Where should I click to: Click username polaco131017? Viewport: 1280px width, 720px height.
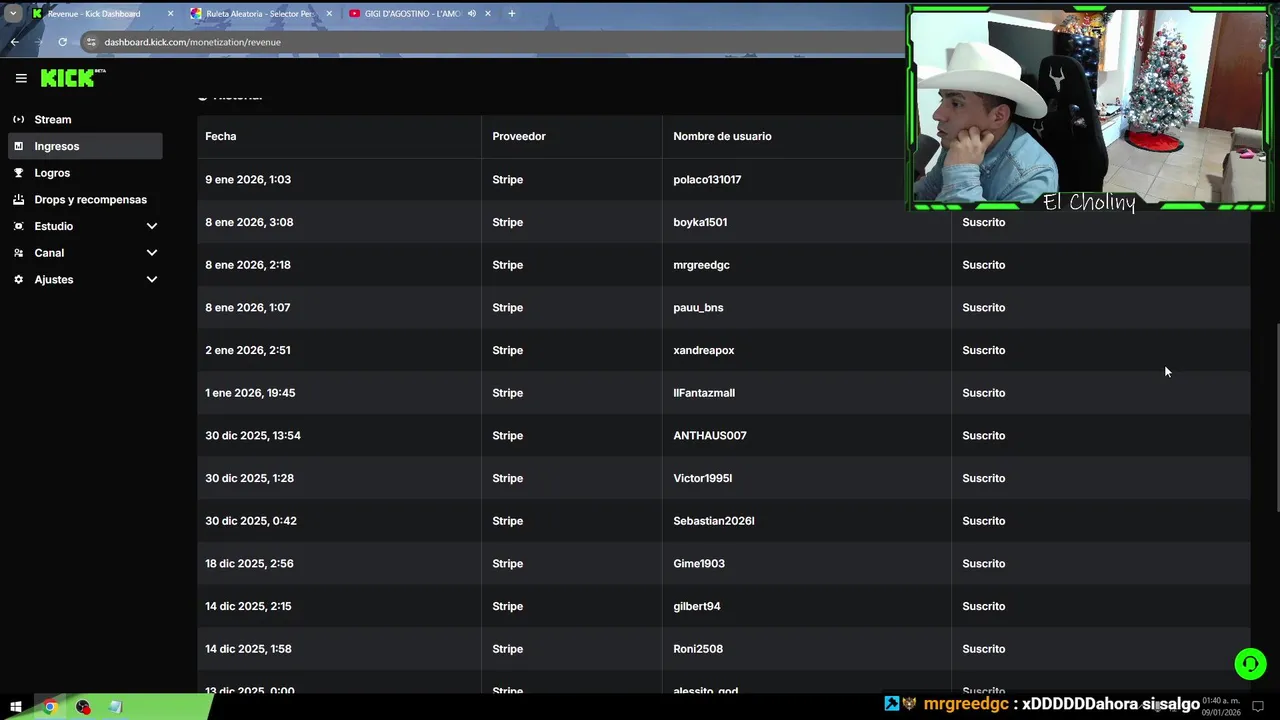click(x=707, y=180)
